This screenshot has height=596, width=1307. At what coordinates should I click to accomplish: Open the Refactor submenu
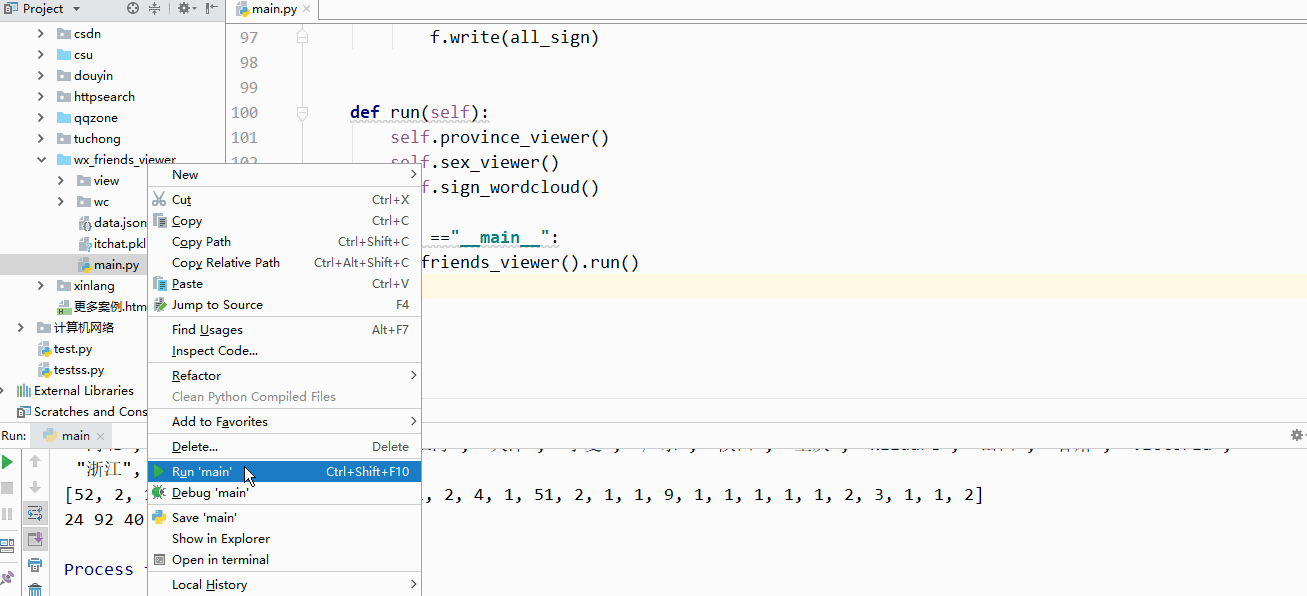pyautogui.click(x=284, y=376)
